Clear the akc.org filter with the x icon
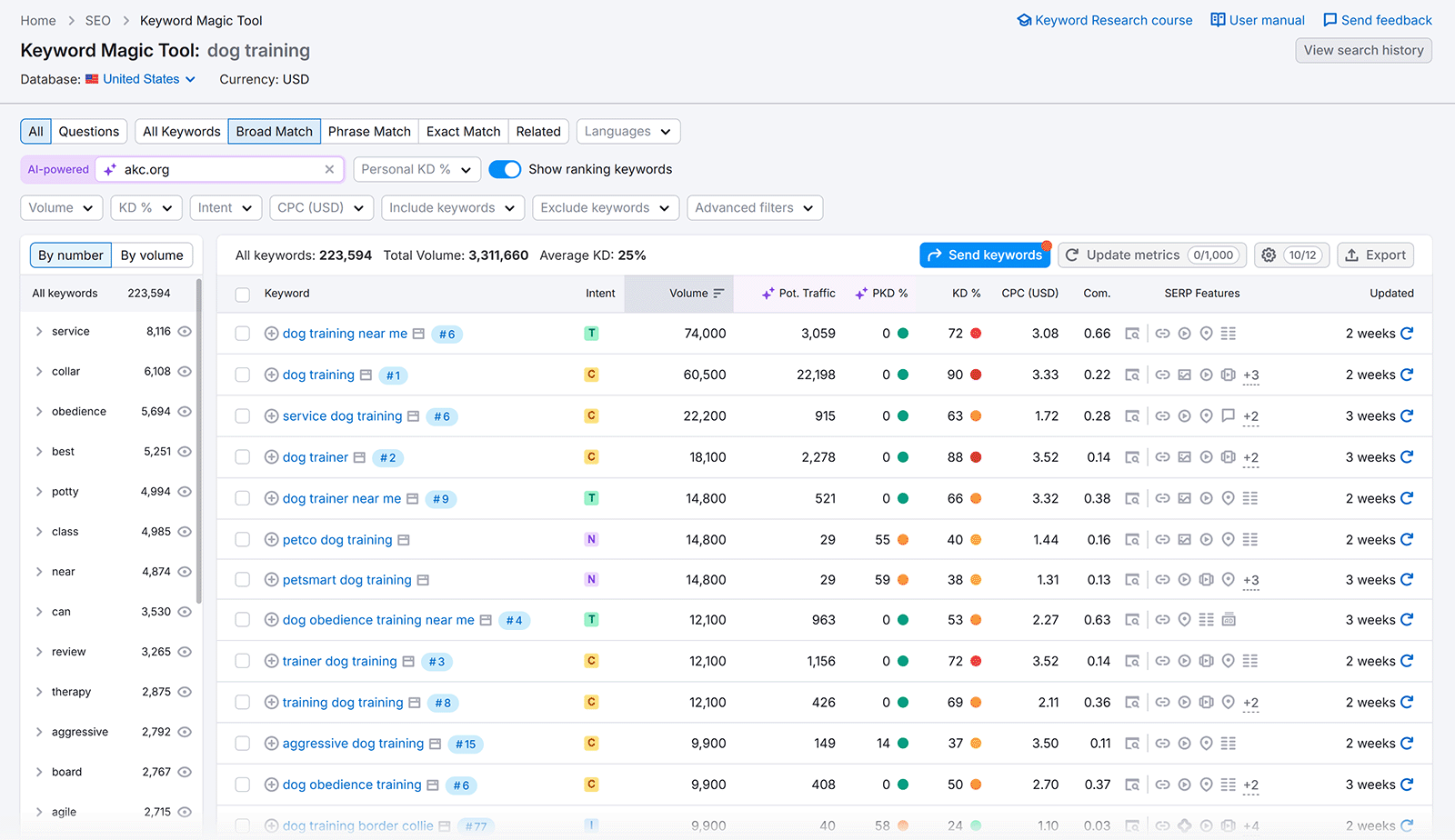 [329, 169]
